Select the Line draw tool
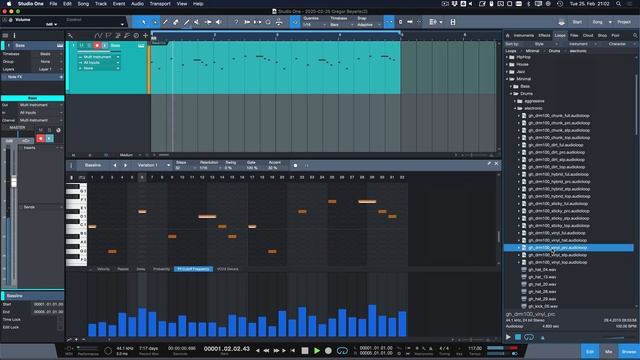This screenshot has width=640, height=360. click(187, 22)
